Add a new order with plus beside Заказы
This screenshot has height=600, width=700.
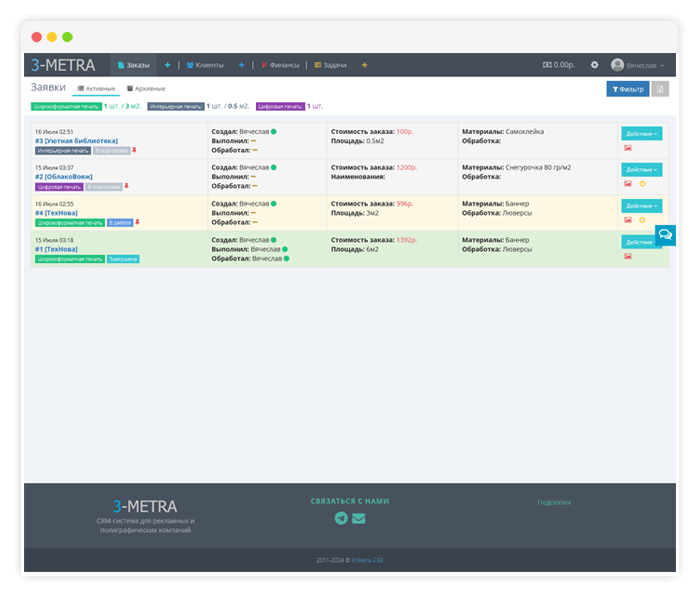tap(167, 65)
